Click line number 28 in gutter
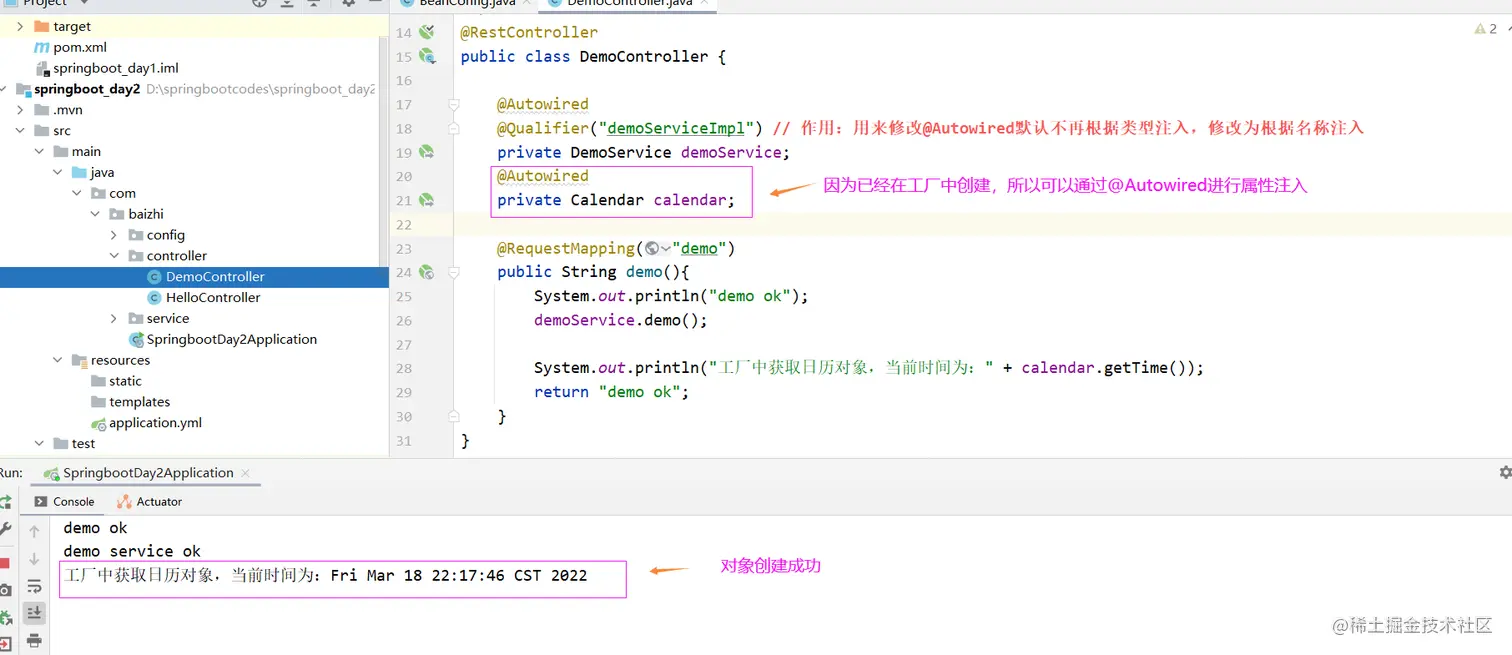Viewport: 1512px width, 655px height. tap(404, 368)
